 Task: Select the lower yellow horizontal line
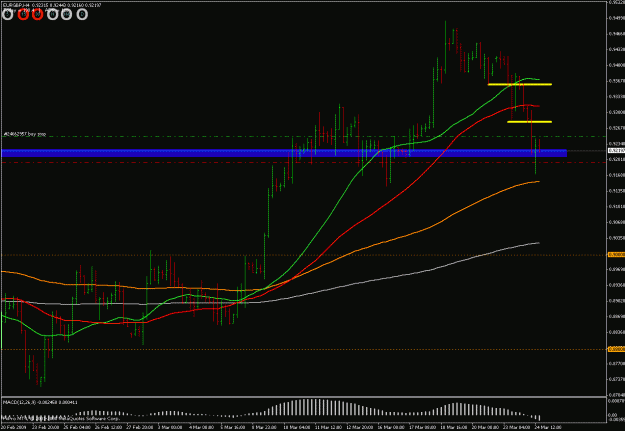click(x=529, y=122)
